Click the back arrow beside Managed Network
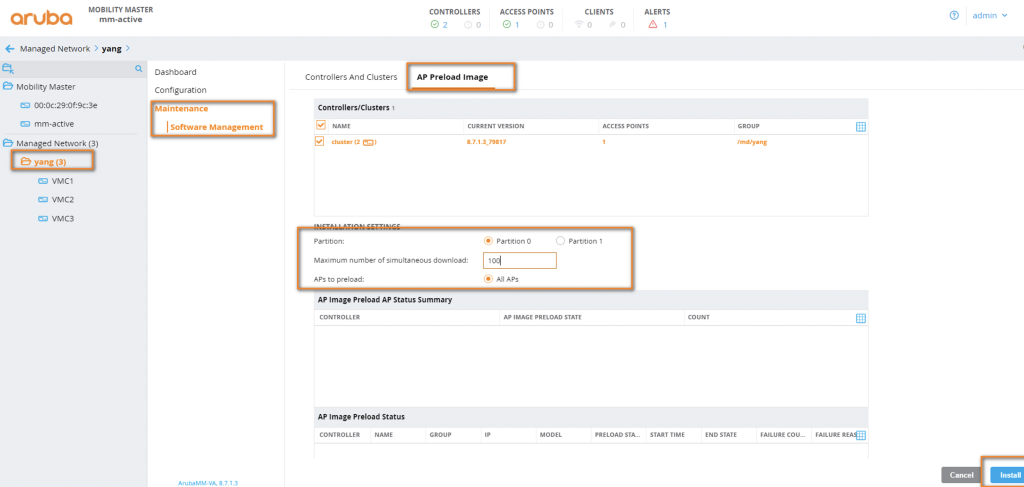 (10, 49)
